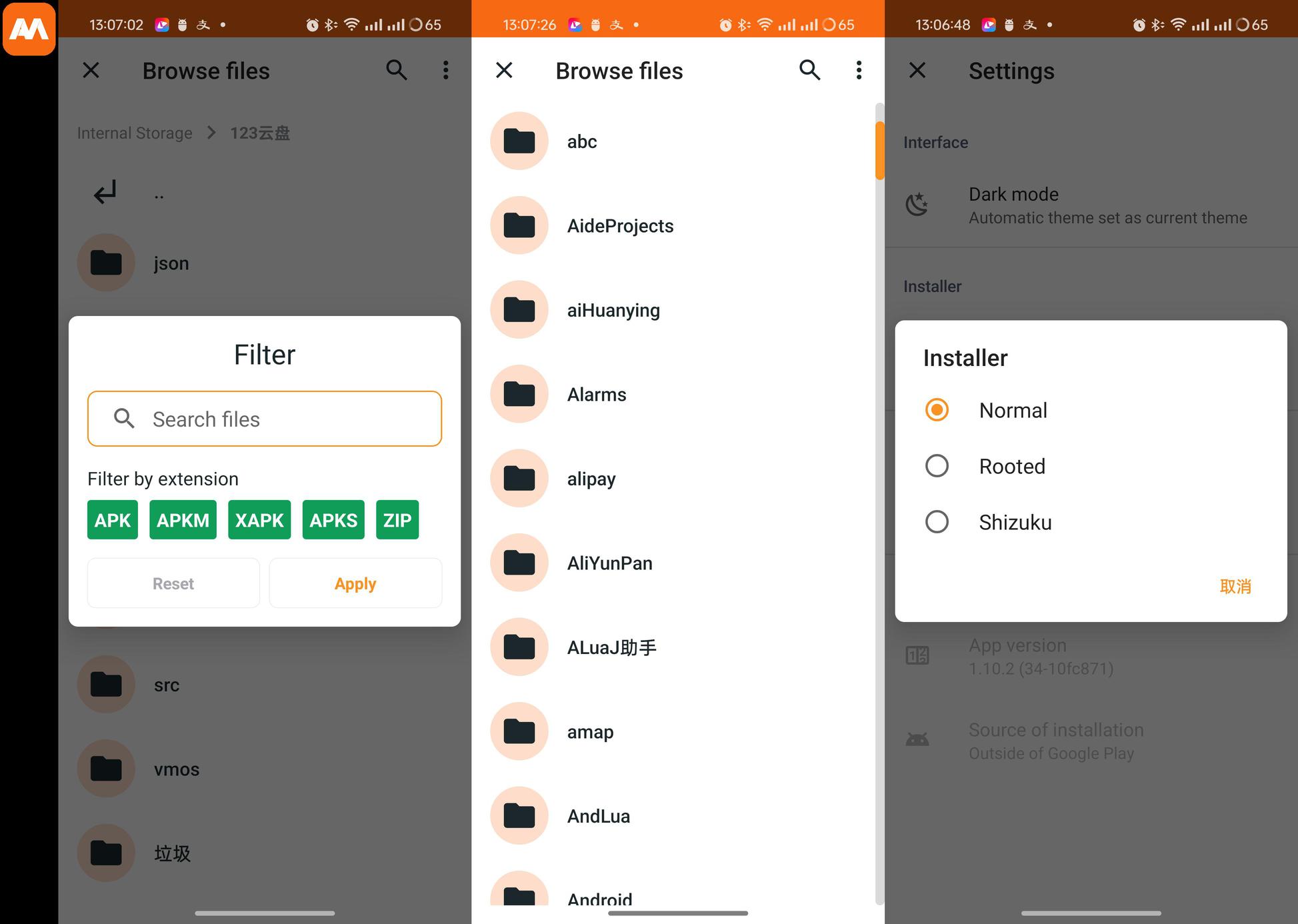The image size is (1298, 924).
Task: Open the three-dot menu in middle panel
Action: (x=859, y=70)
